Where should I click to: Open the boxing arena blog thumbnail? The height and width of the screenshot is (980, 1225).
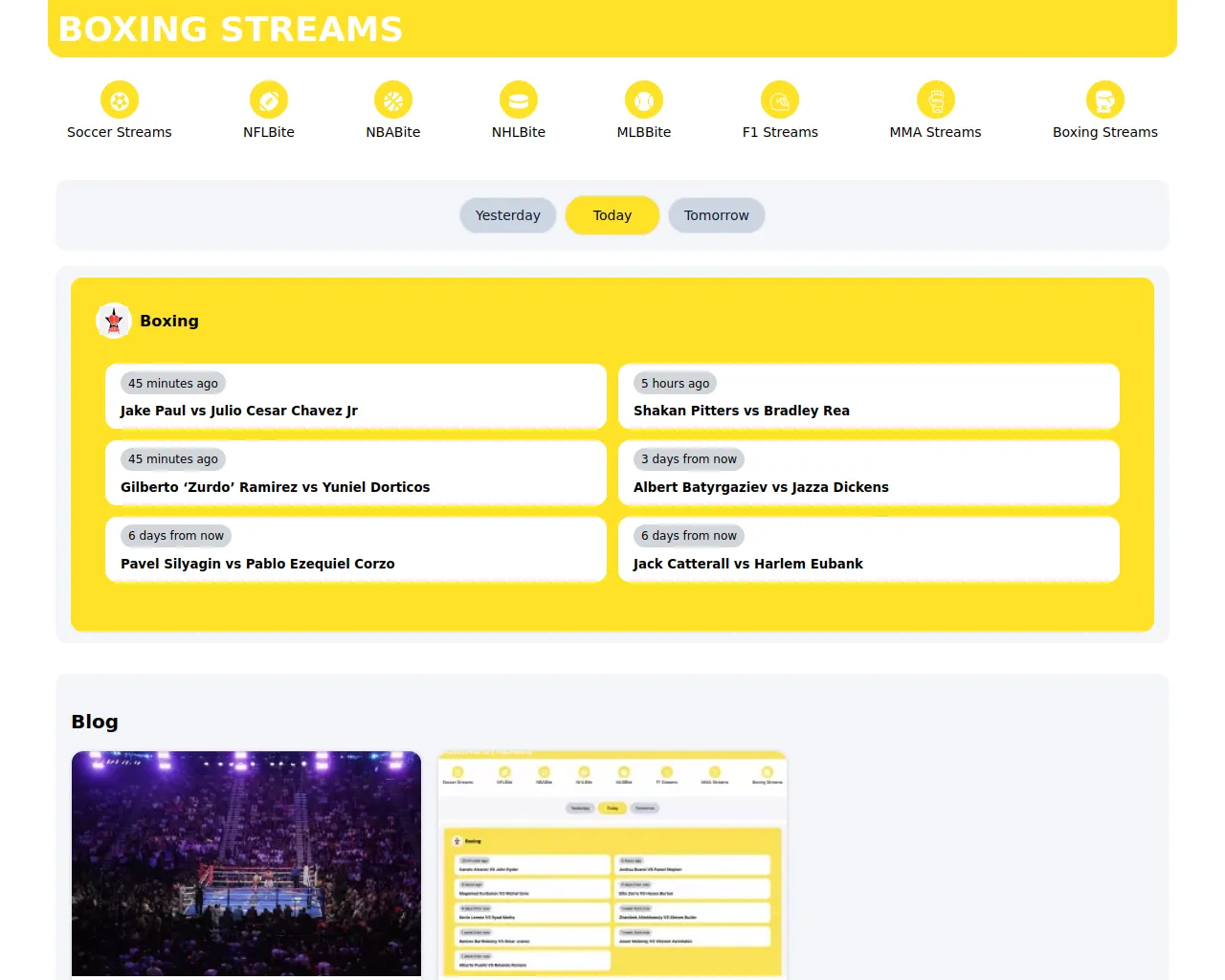(247, 863)
